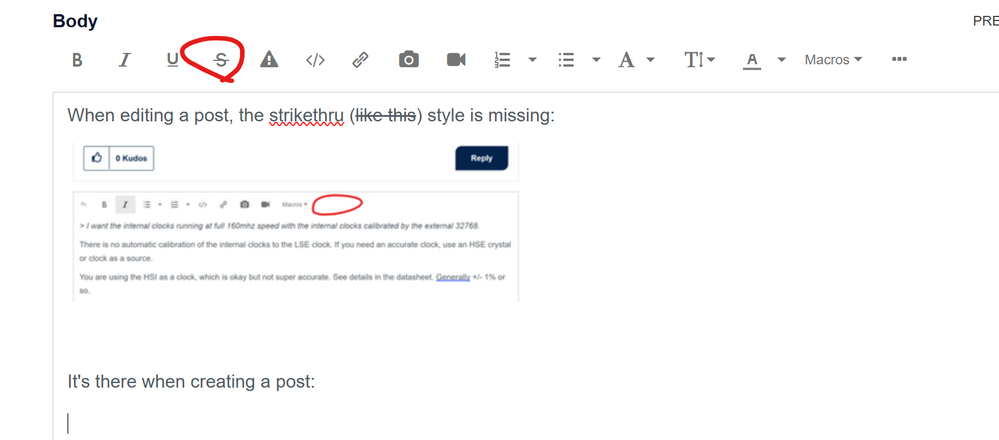Insert photos using the camera icon
Screen dimensions: 999x440
[x=409, y=60]
